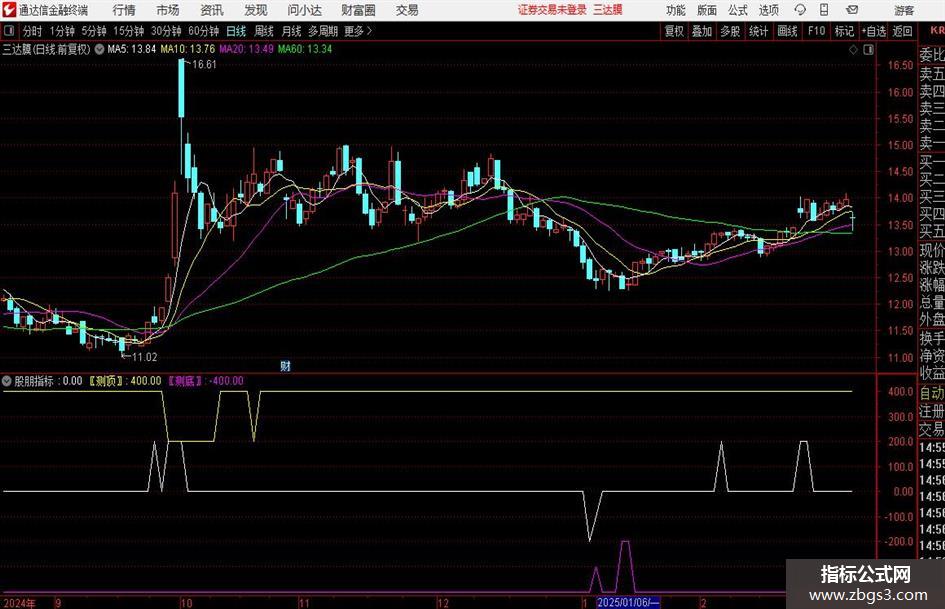Switch to the 30分钟 period tab
Image resolution: width=945 pixels, height=609 pixels.
[166, 31]
